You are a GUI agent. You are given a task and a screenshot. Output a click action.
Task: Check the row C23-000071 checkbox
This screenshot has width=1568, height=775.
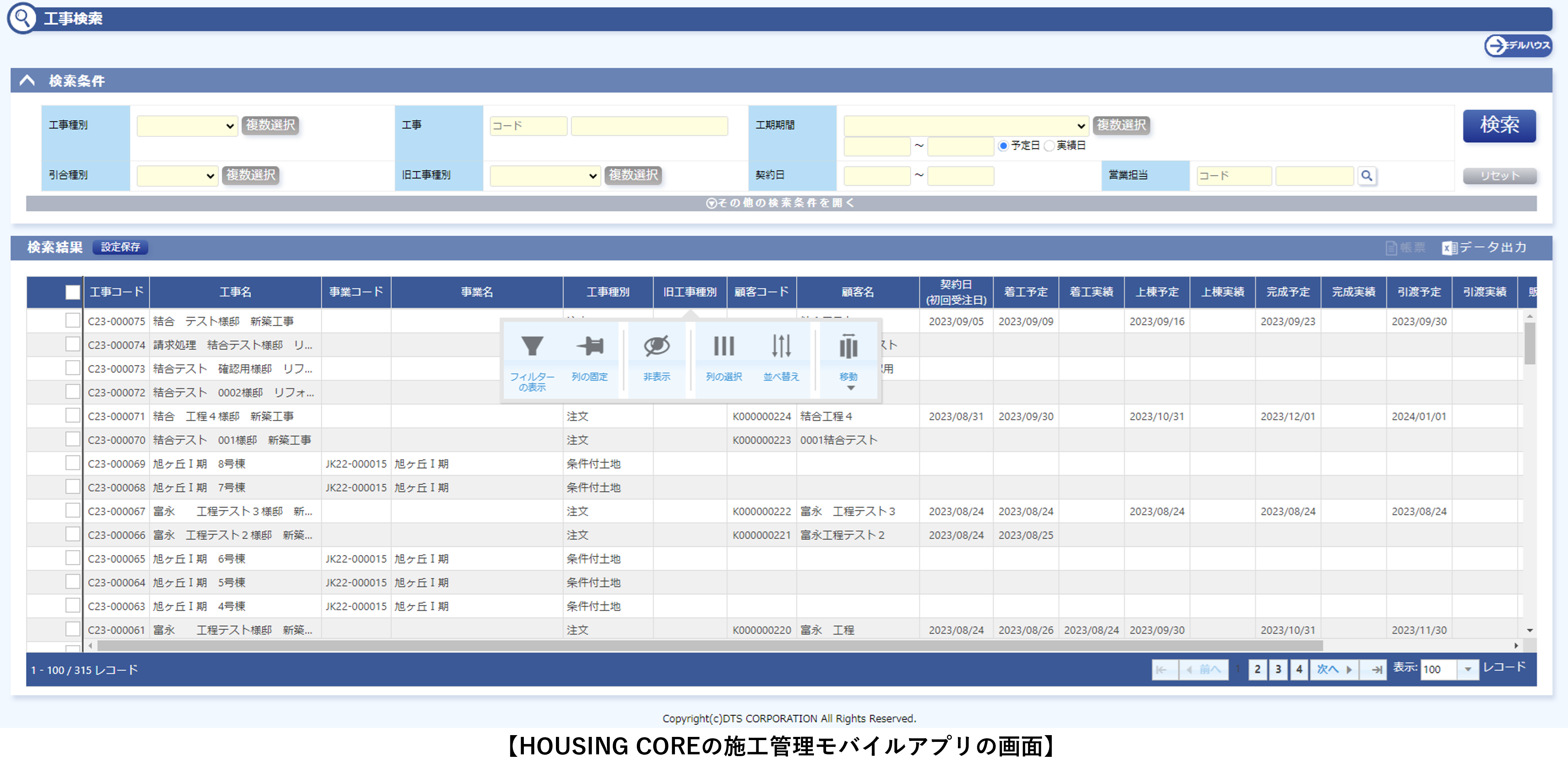tap(72, 416)
